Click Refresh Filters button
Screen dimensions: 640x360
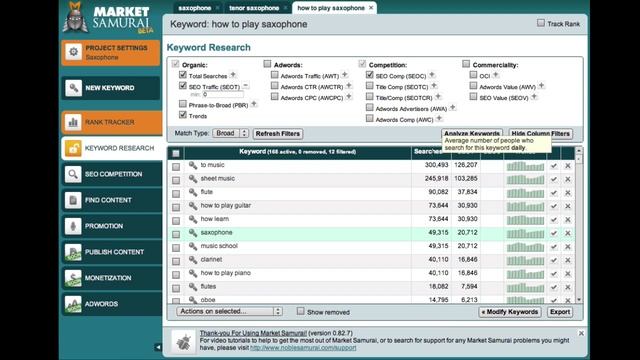click(x=278, y=134)
